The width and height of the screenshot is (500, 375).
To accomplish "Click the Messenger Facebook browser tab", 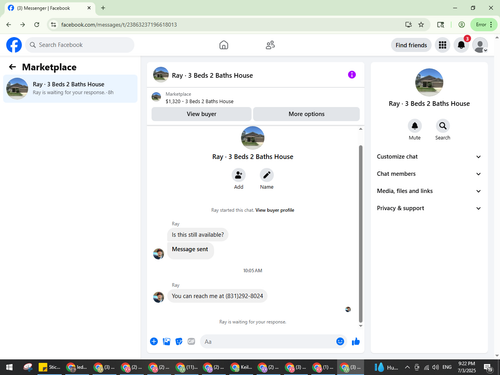I will pyautogui.click(x=49, y=8).
